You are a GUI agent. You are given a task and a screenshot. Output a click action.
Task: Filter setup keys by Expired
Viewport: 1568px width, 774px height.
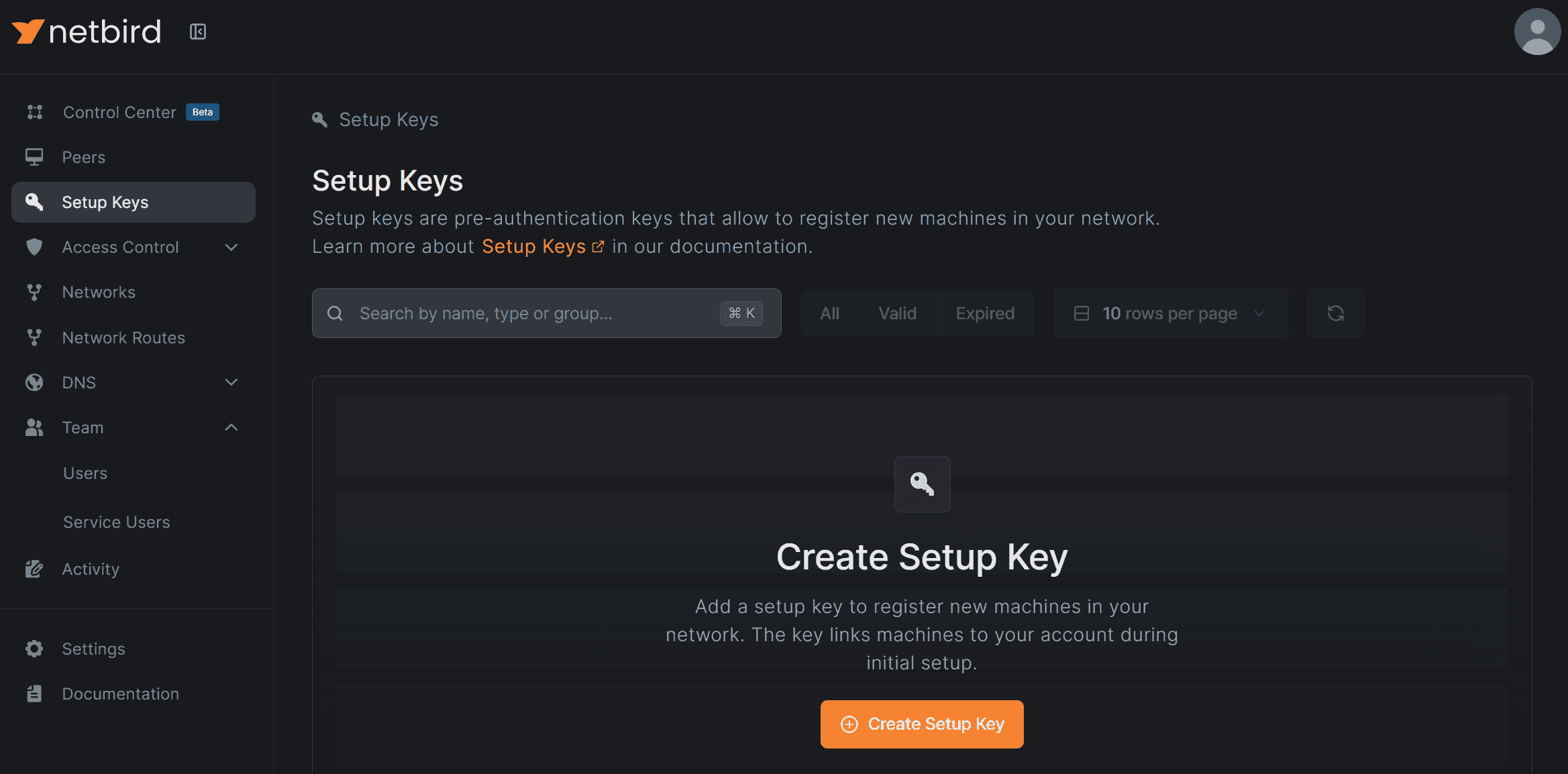click(984, 313)
